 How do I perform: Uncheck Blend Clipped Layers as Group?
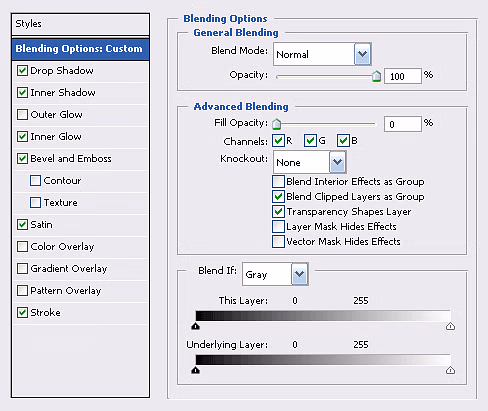(x=278, y=197)
